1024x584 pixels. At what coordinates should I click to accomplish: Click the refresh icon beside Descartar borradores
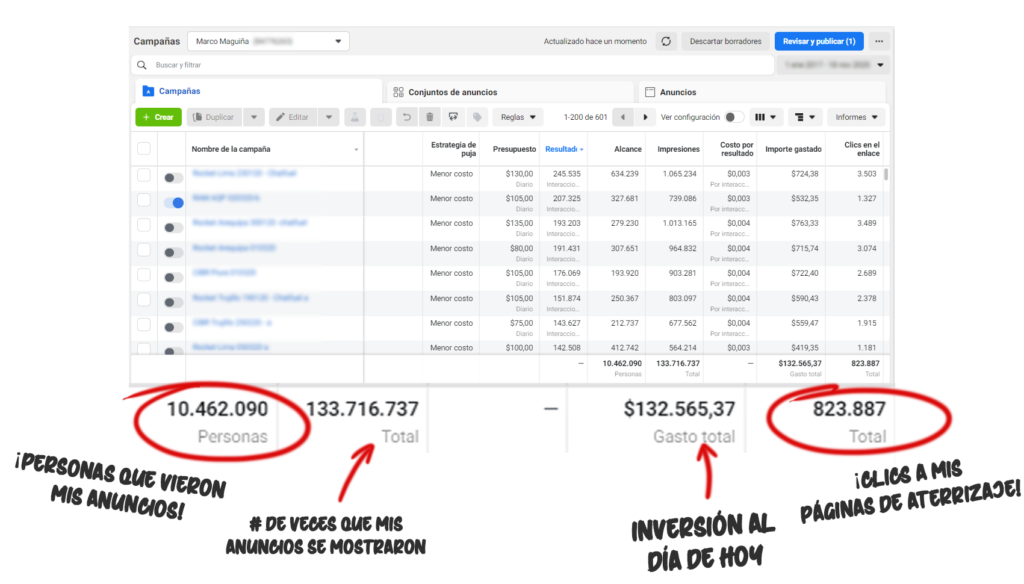point(666,42)
